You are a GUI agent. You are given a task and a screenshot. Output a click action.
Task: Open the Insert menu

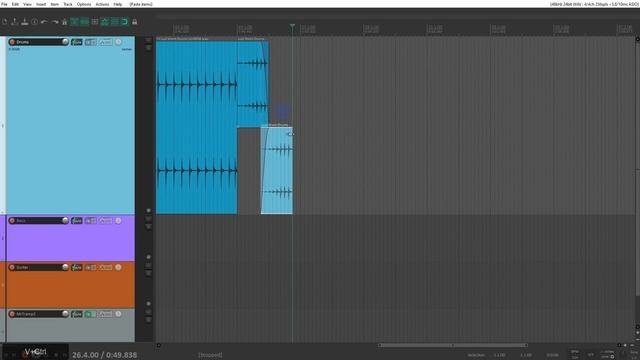click(x=41, y=4)
